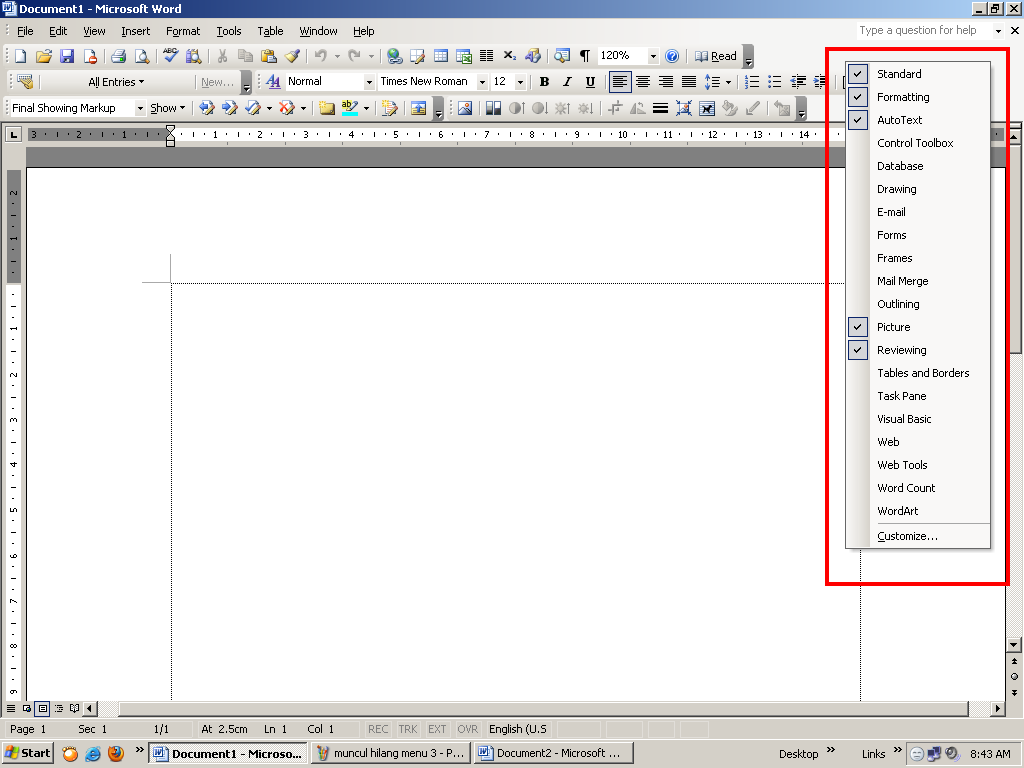This screenshot has width=1024, height=768.
Task: Save the document with floppy icon
Action: (67, 56)
